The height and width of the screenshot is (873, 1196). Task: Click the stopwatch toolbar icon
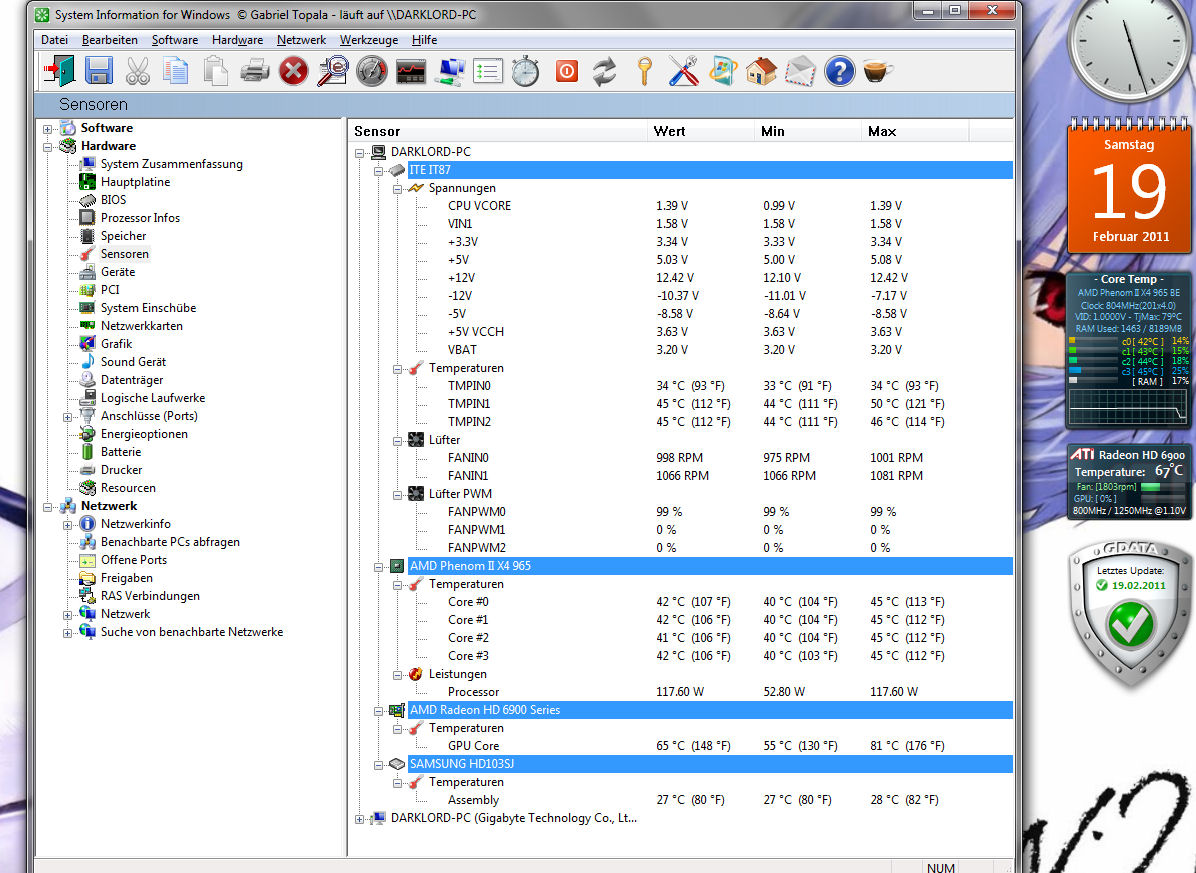(526, 71)
